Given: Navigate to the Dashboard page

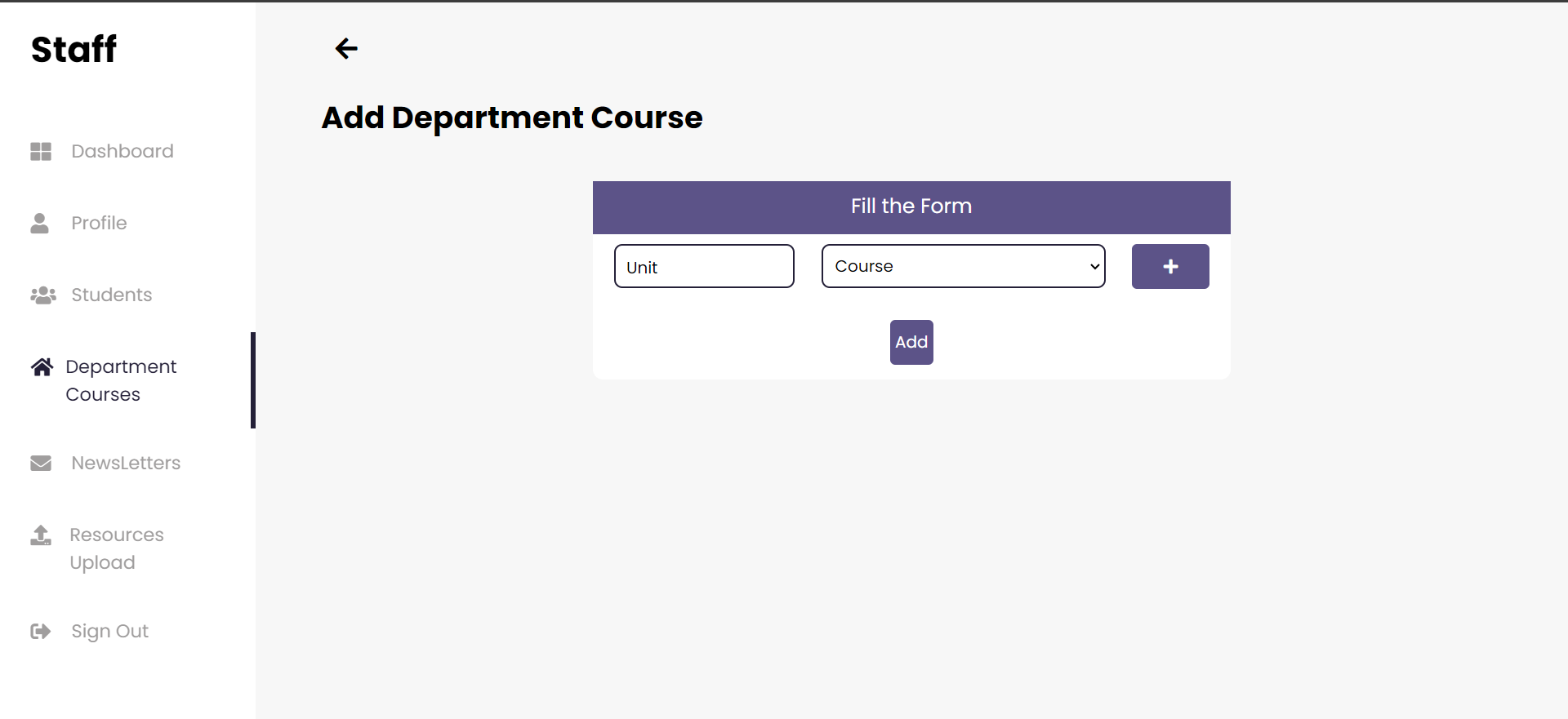Looking at the screenshot, I should (122, 151).
